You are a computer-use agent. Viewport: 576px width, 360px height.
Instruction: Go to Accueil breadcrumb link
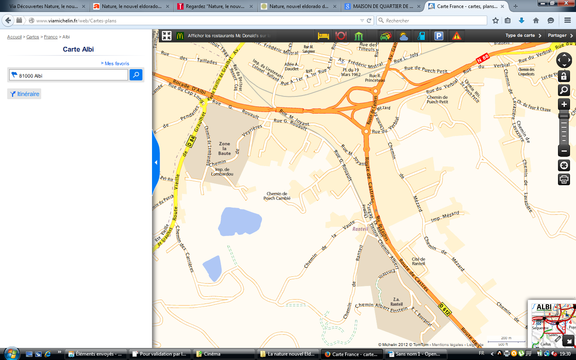tap(14, 37)
